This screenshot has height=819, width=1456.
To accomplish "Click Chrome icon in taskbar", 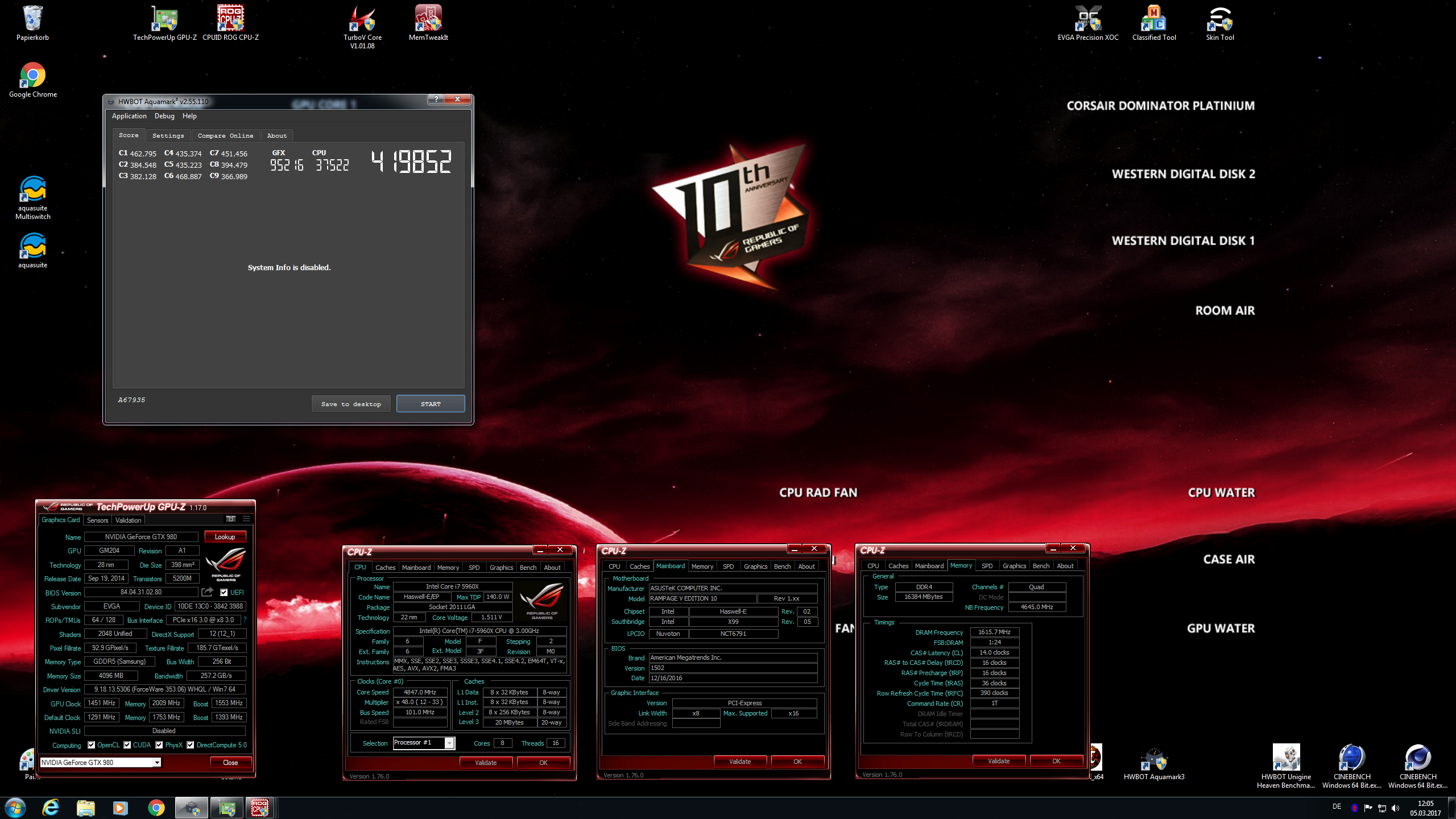I will point(156,808).
